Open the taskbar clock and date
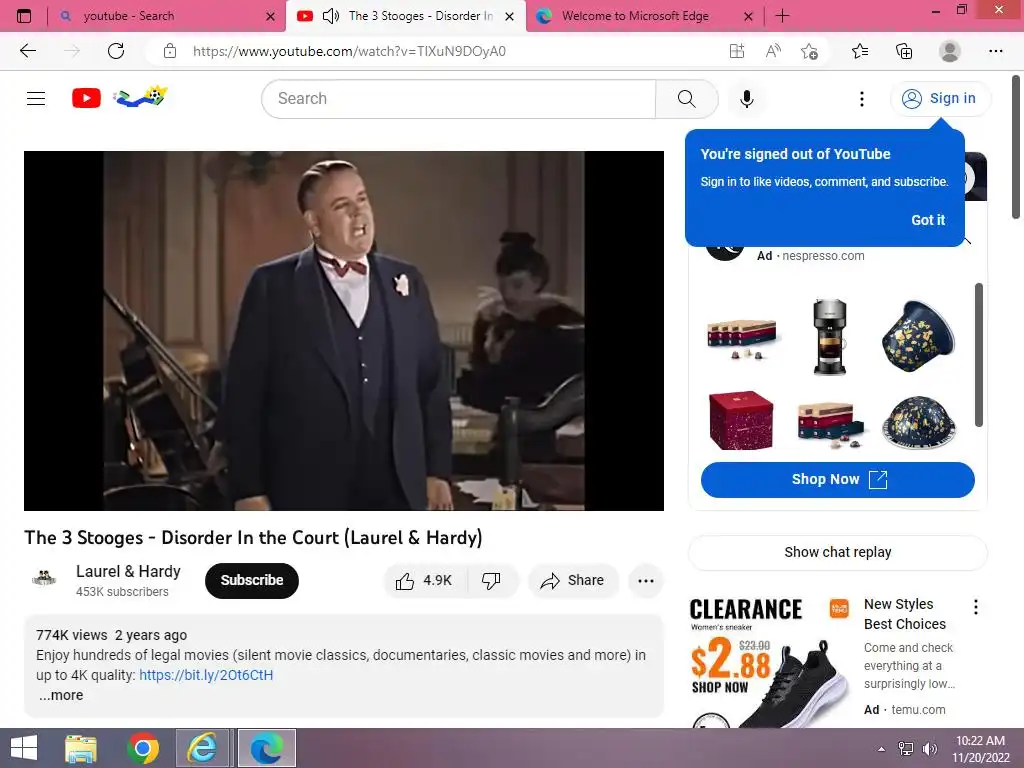This screenshot has height=768, width=1024. click(x=980, y=749)
